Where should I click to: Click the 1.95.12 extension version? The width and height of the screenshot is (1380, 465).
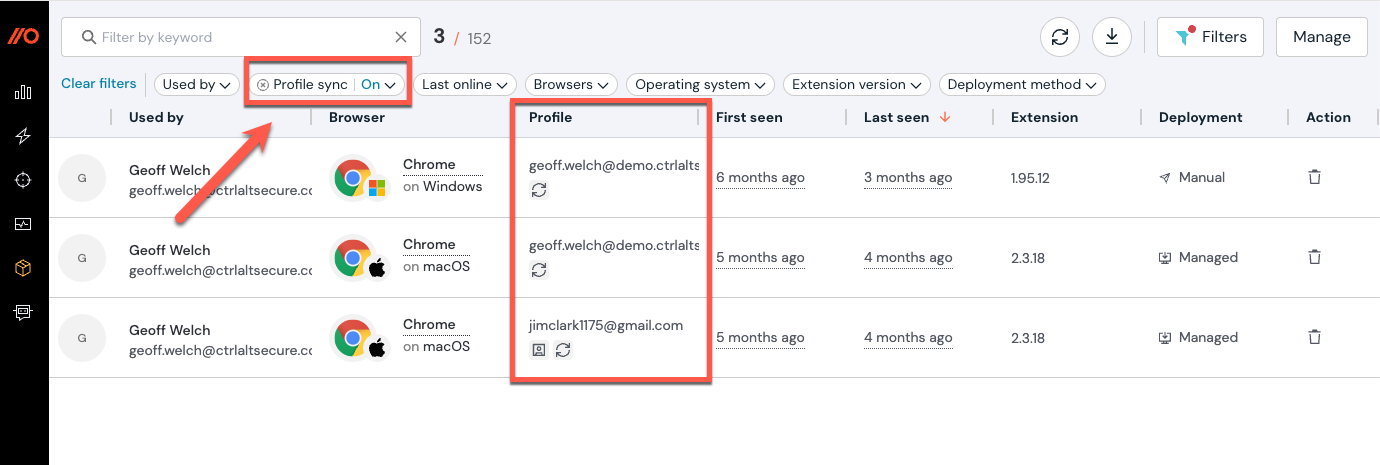1031,178
